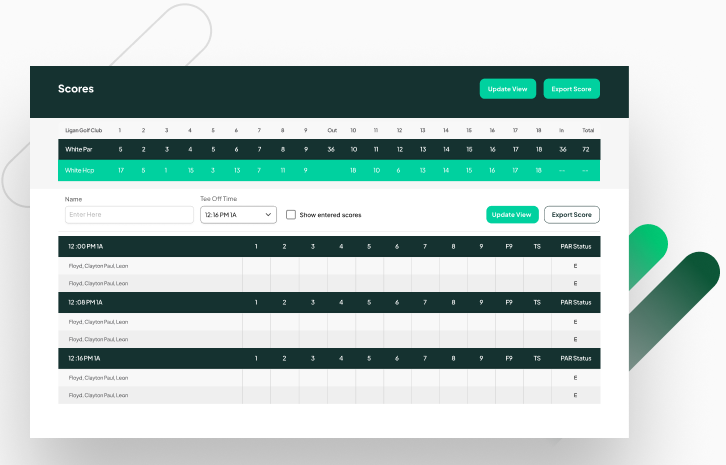Tick the Show entered scores checkbox
Viewport: 726px width, 465px height.
click(x=291, y=215)
